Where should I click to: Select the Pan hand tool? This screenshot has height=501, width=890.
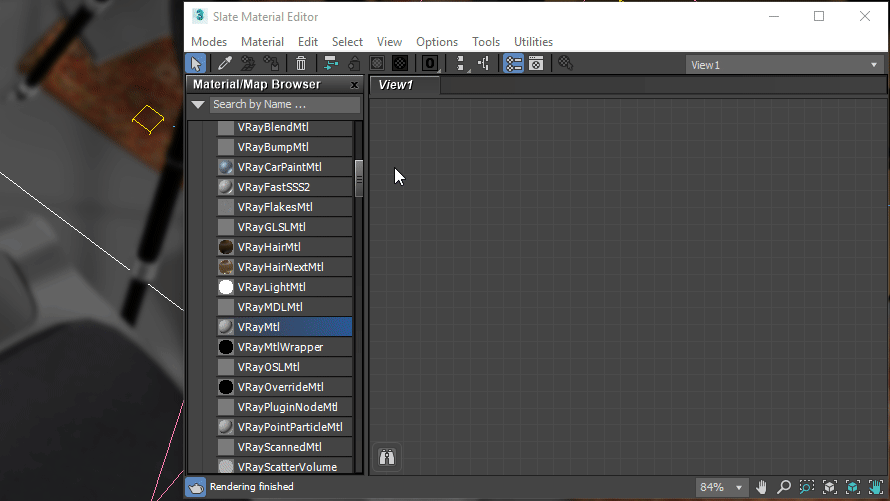click(761, 487)
